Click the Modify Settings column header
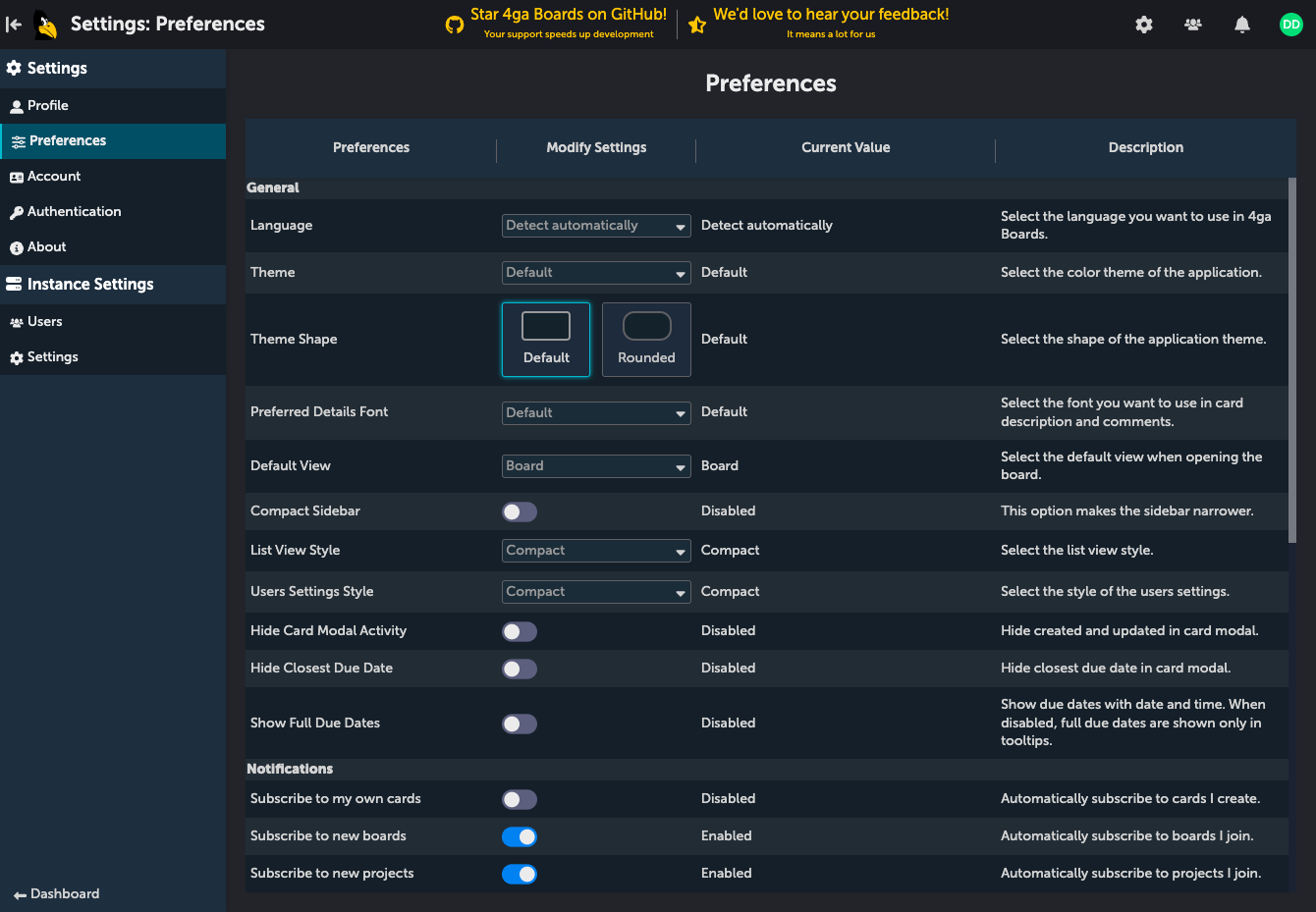Viewport: 1316px width, 912px height. coord(596,148)
